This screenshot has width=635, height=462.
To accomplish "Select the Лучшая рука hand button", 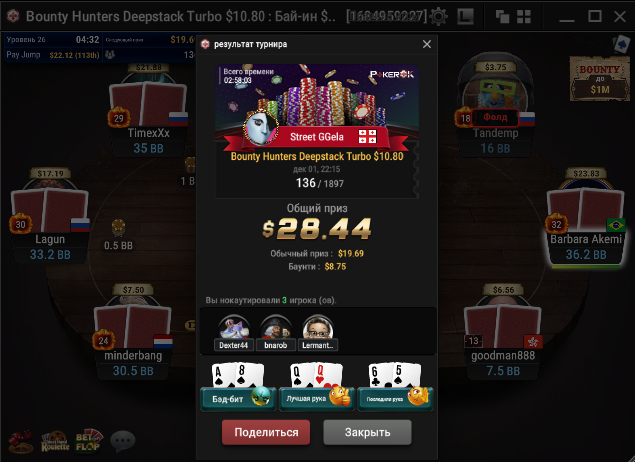I will point(317,399).
